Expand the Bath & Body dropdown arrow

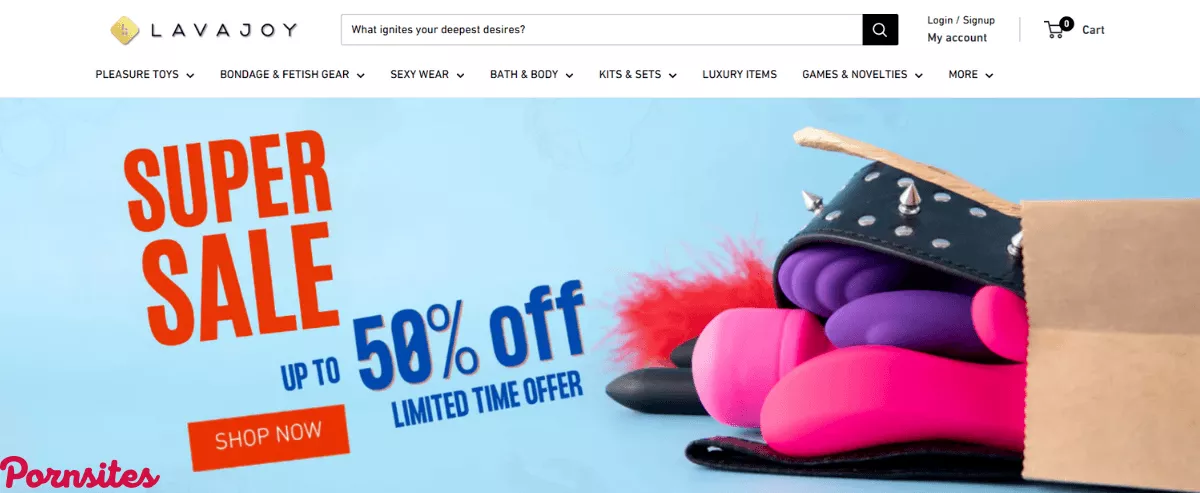coord(569,75)
